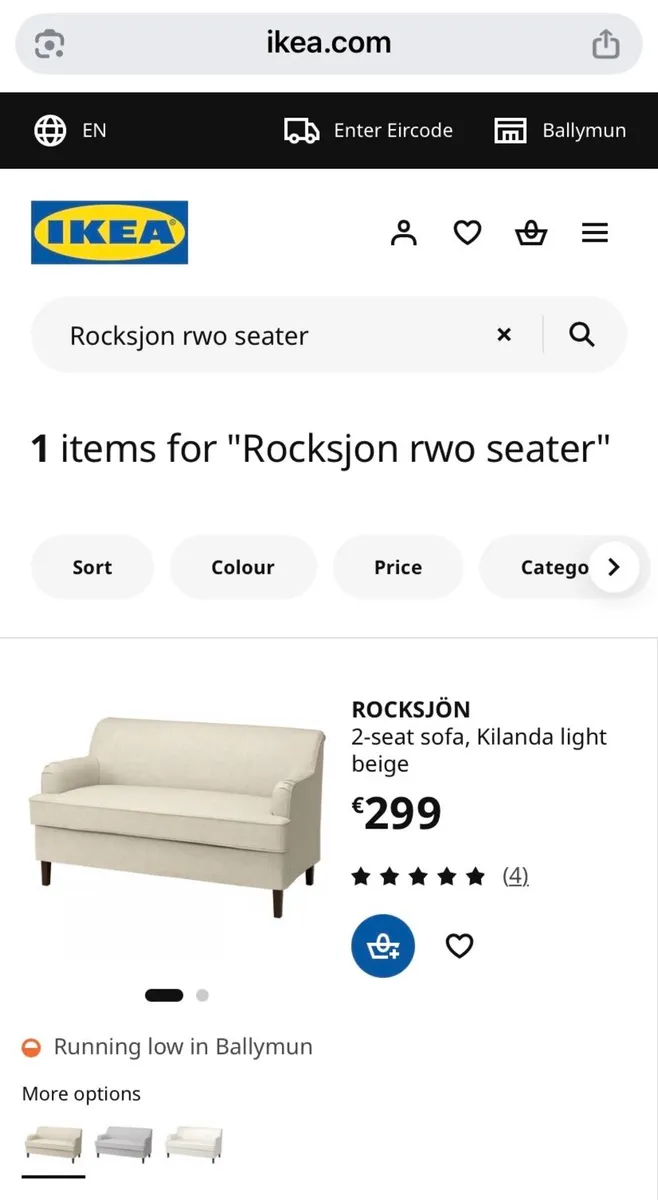Open your account via the profile icon
The image size is (658, 1200).
pos(403,232)
